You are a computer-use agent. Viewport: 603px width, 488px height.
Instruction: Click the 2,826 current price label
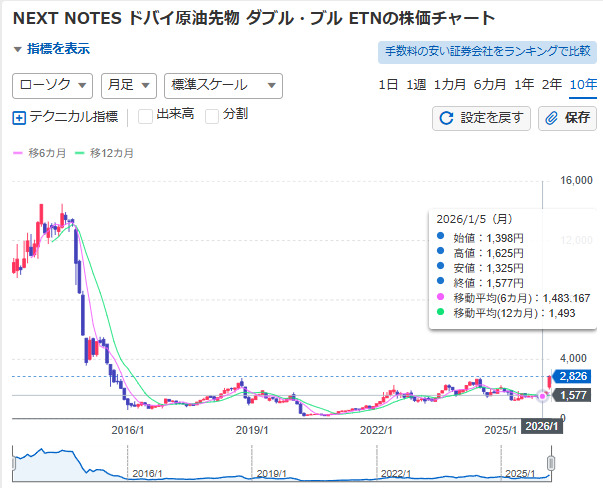point(572,376)
